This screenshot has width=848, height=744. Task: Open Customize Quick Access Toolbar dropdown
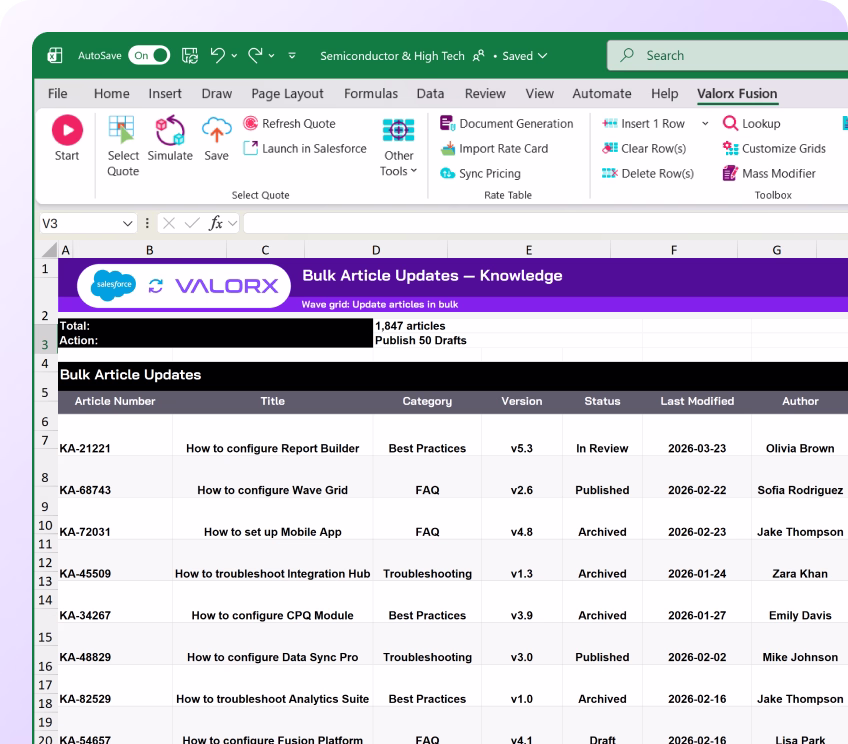tap(292, 55)
